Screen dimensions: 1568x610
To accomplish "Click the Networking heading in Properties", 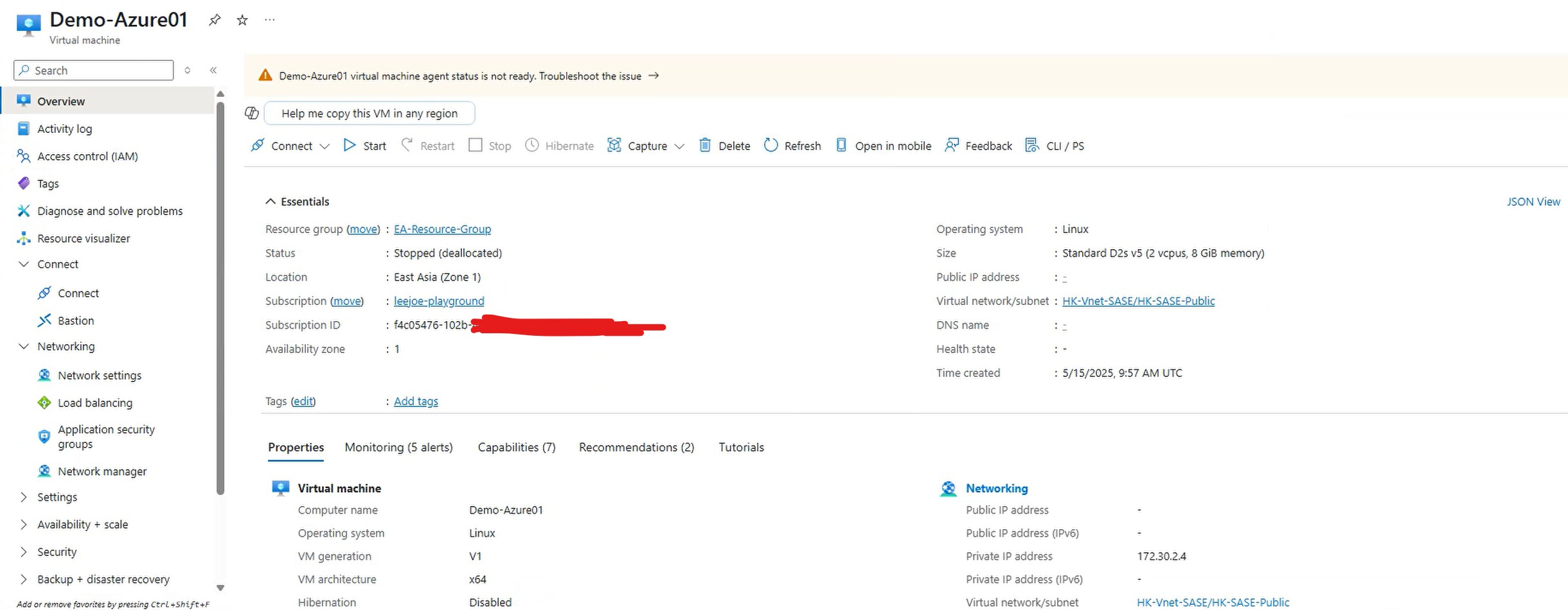I will pos(997,489).
